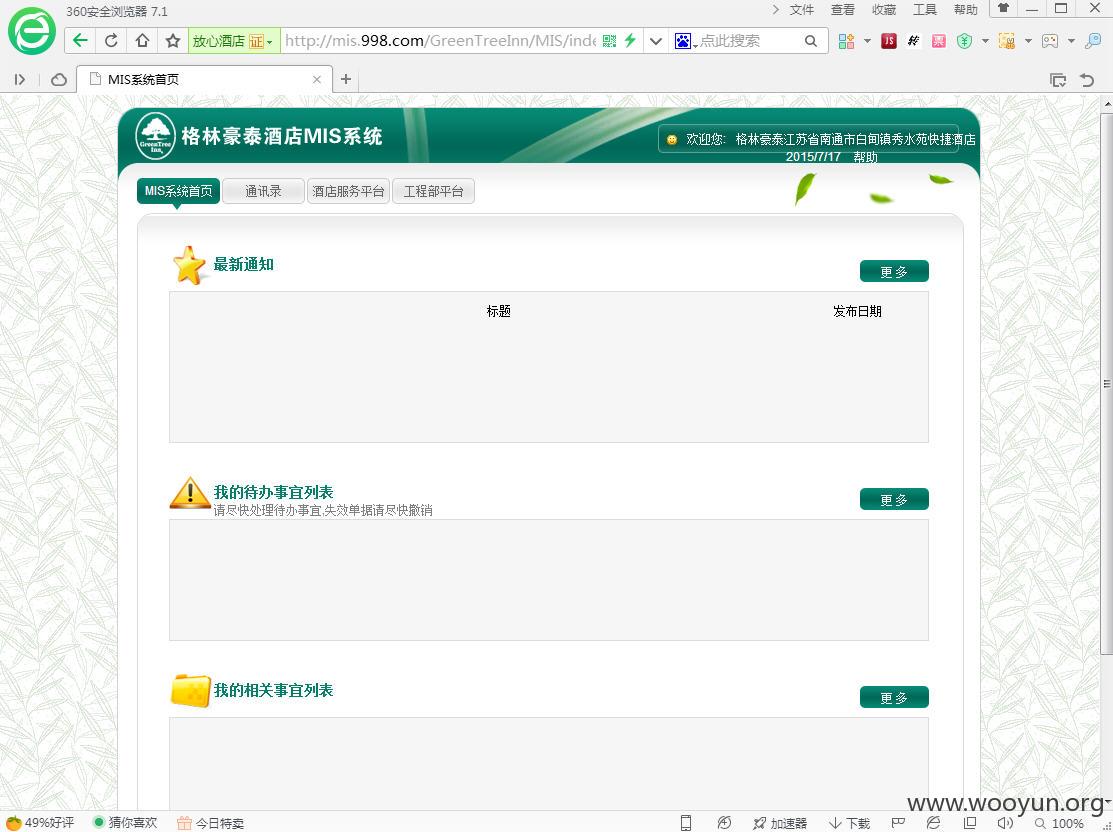The height and width of the screenshot is (832, 1113).
Task: Click 更多 button for 我的待办事宜列表
Action: (x=894, y=499)
